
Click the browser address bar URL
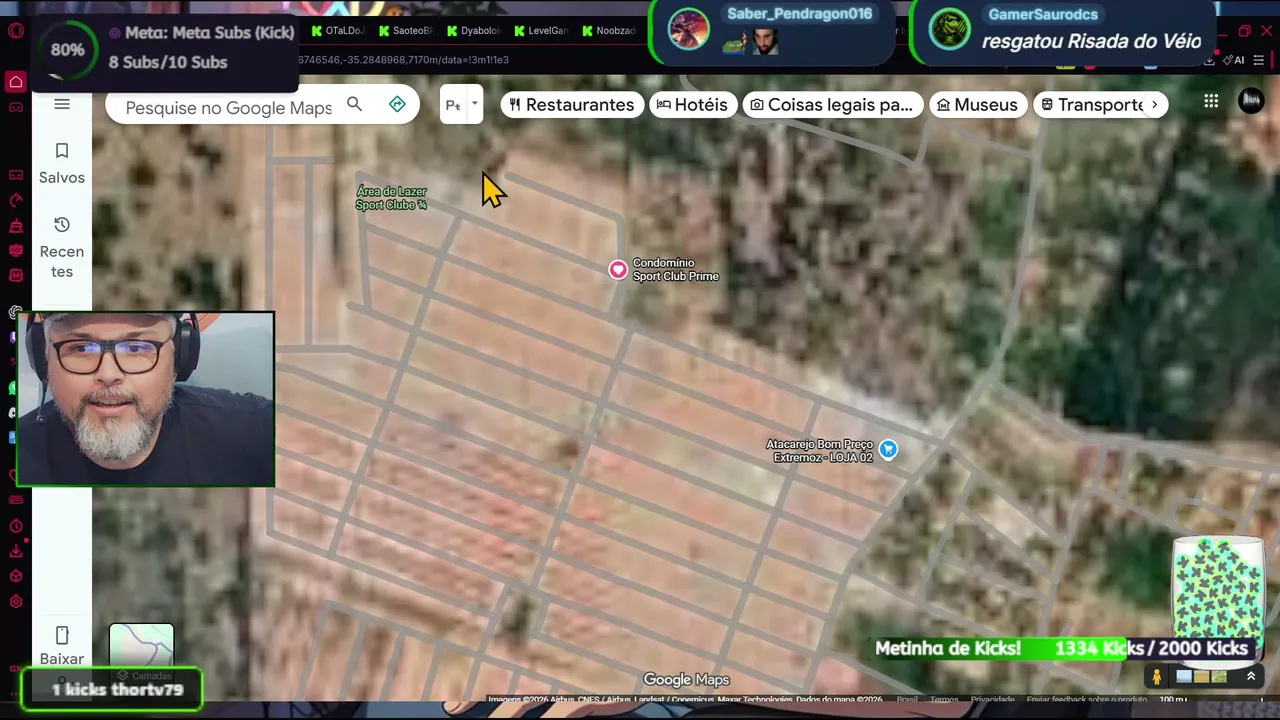(404, 60)
